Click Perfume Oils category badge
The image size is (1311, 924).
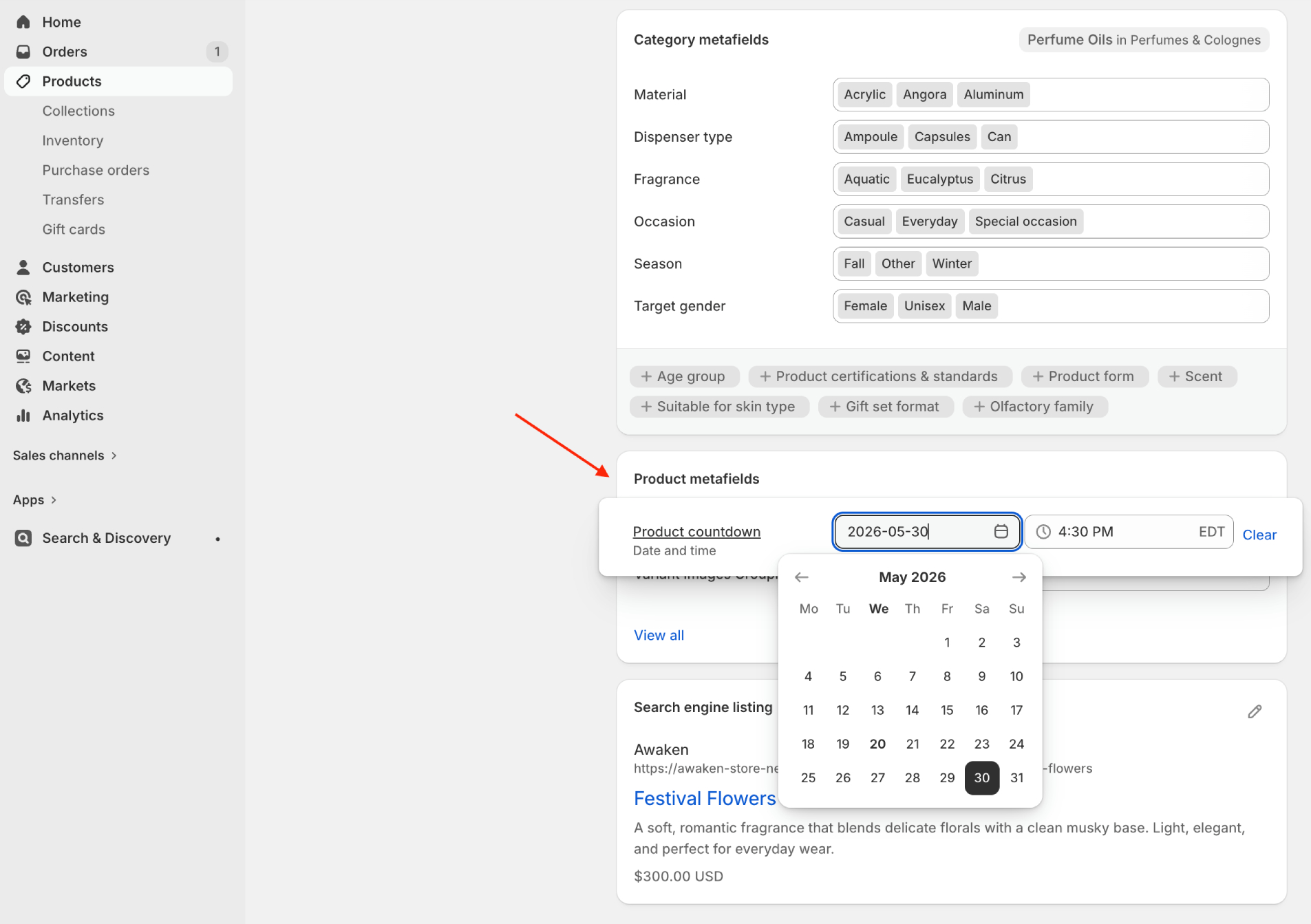click(1143, 40)
